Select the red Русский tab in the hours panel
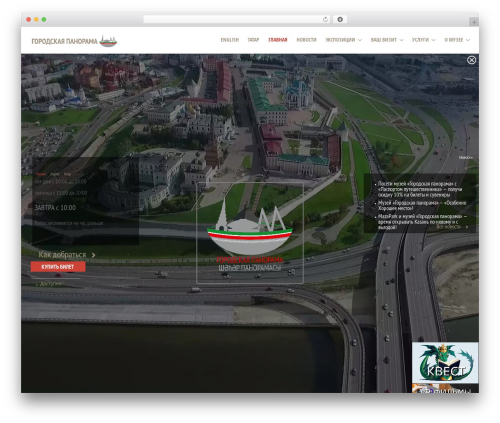Image resolution: width=500 pixels, height=423 pixels. (x=41, y=174)
